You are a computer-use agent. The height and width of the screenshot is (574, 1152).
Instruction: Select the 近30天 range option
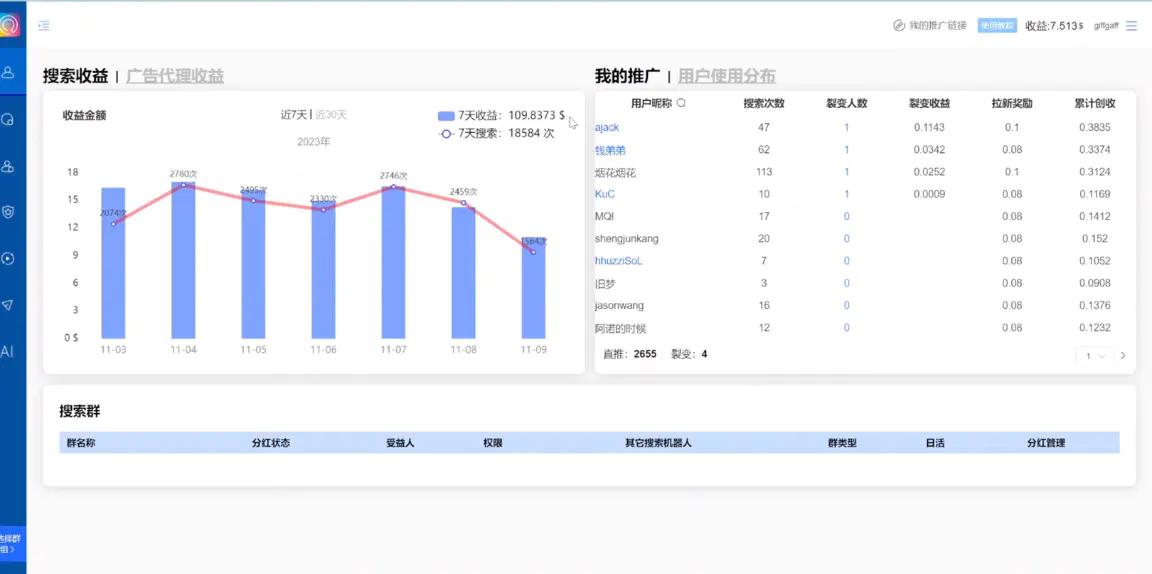[331, 115]
